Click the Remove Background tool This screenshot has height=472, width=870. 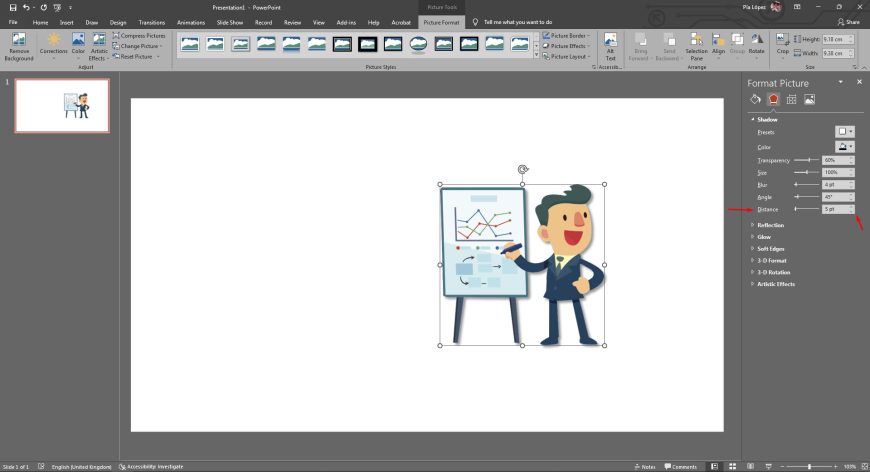pyautogui.click(x=19, y=47)
